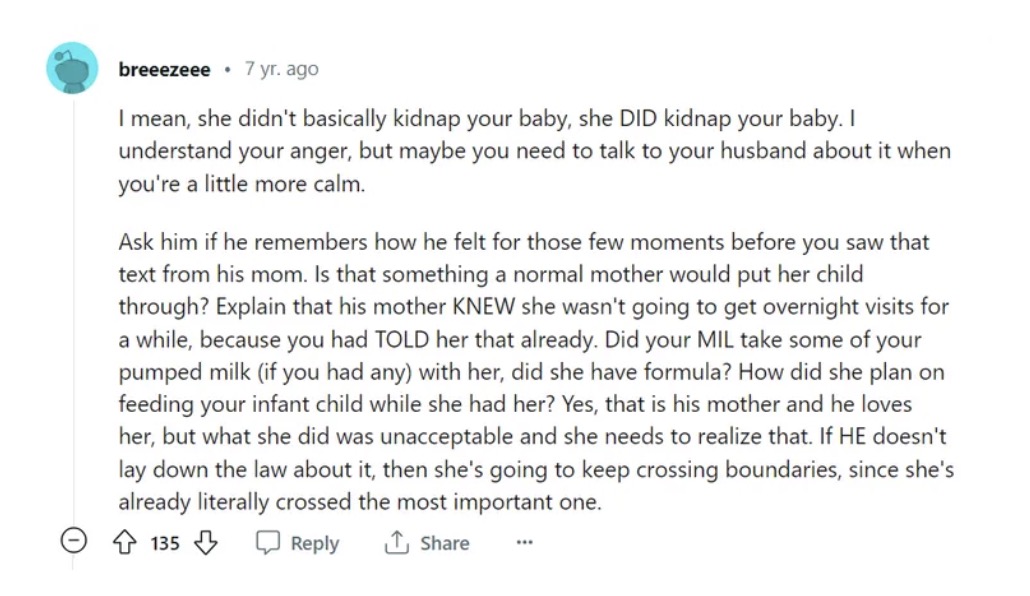This screenshot has height=596, width=1030.
Task: Click the 135 vote count
Action: pos(165,543)
